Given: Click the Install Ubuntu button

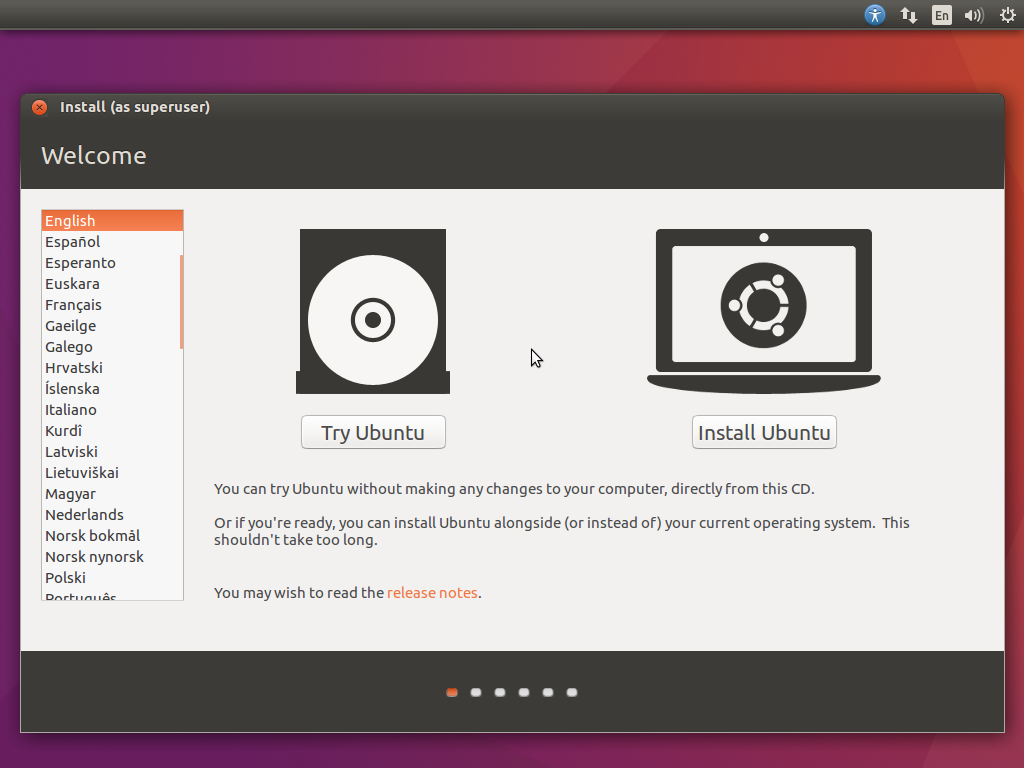Looking at the screenshot, I should pos(763,432).
